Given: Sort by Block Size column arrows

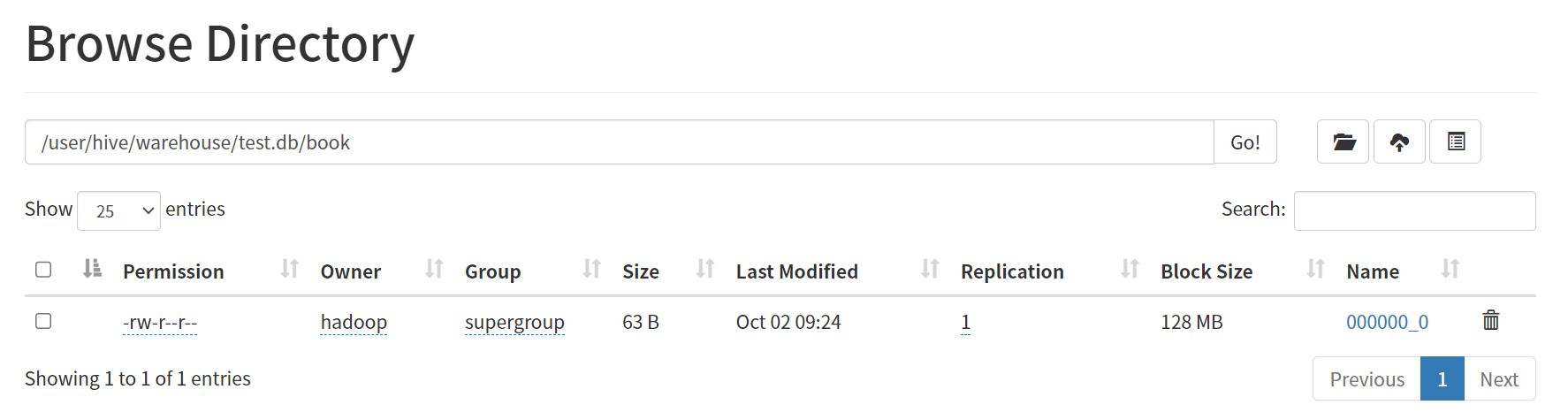Looking at the screenshot, I should point(1315,269).
